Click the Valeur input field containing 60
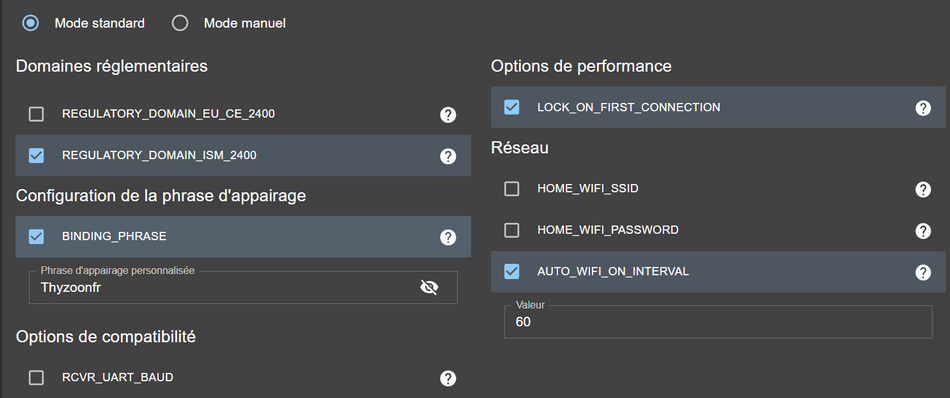 point(718,322)
